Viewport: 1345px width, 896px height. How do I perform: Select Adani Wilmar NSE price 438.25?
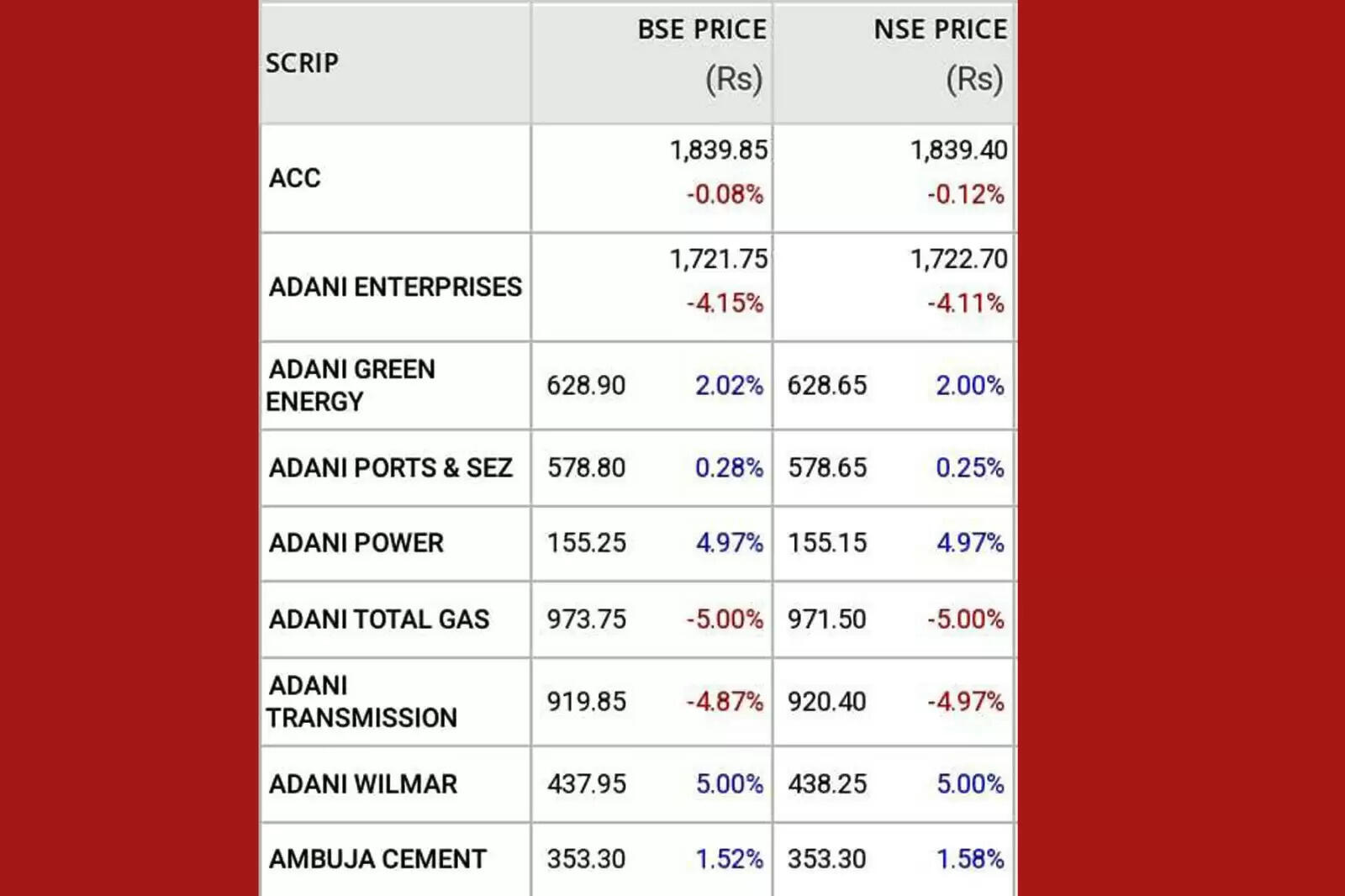826,784
